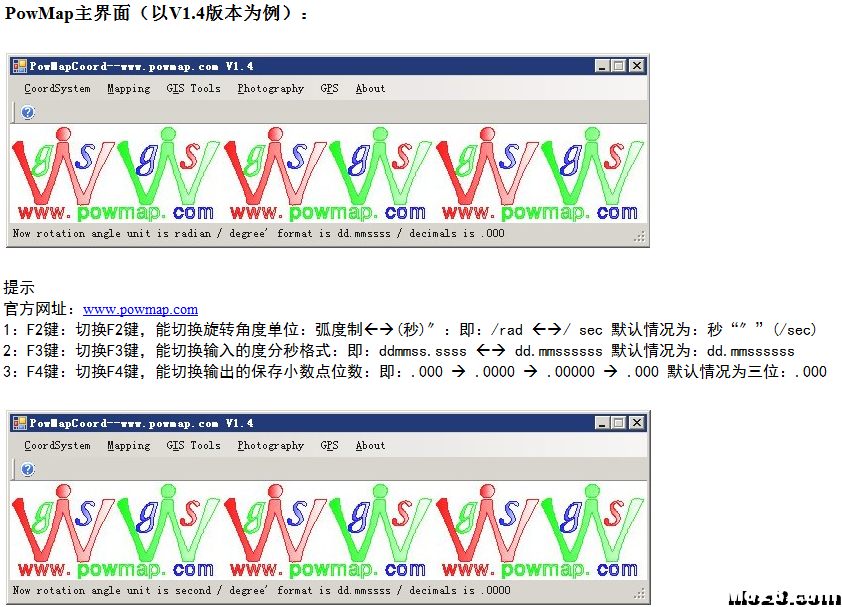Screen dimensions: 842x607
Task: Click the line starting '3: F4键'
Action: [415, 372]
